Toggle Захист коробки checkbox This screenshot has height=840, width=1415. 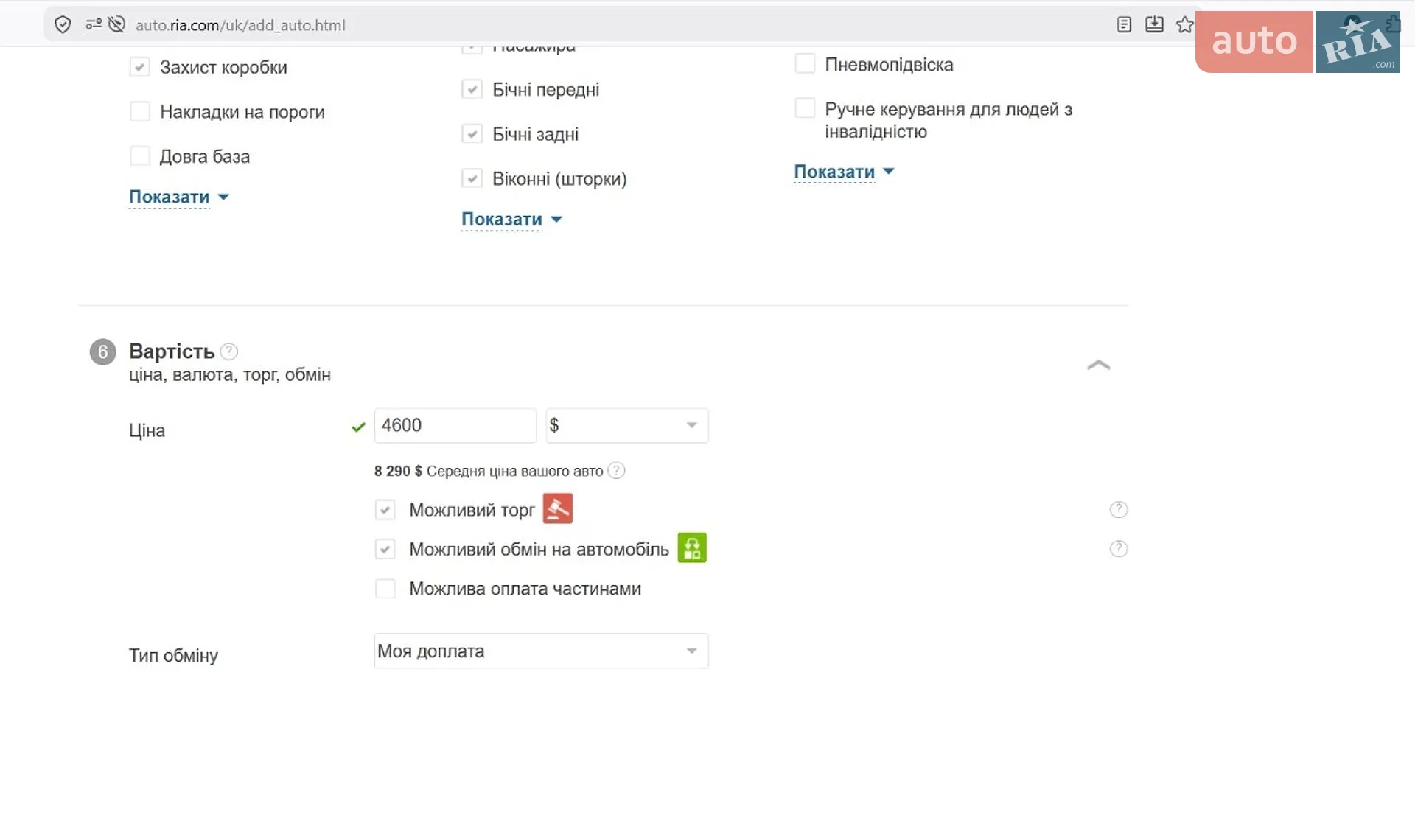tap(139, 67)
